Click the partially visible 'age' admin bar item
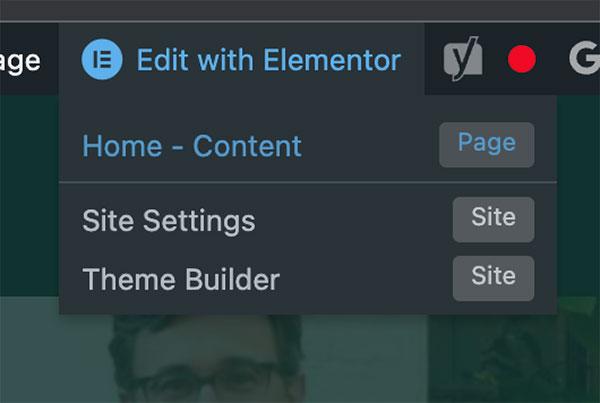600x403 pixels. coord(20,61)
